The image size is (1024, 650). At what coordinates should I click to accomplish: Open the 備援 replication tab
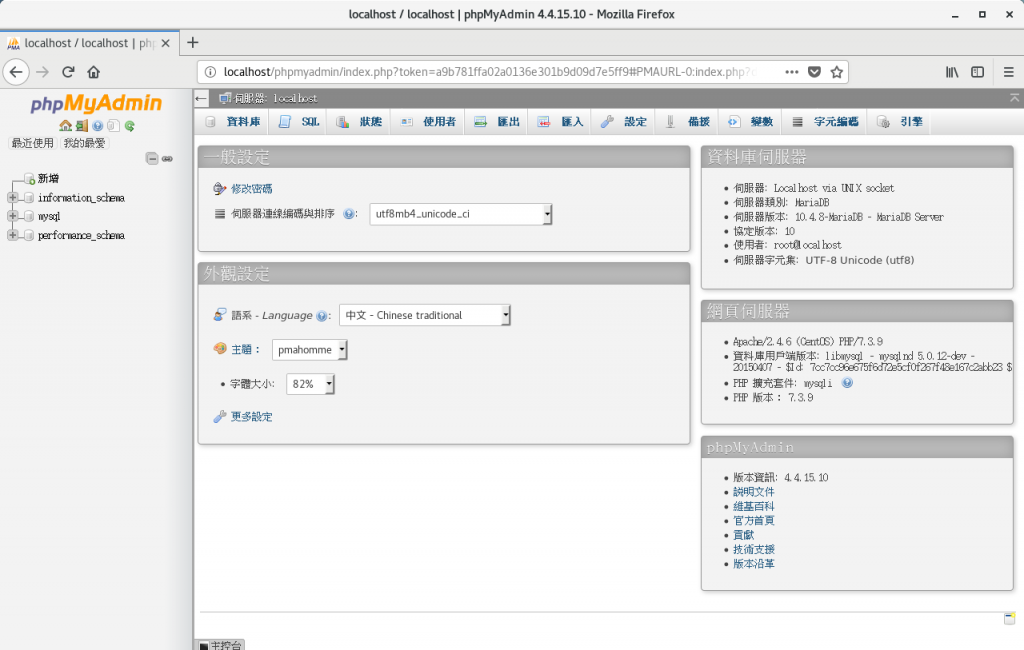(688, 122)
